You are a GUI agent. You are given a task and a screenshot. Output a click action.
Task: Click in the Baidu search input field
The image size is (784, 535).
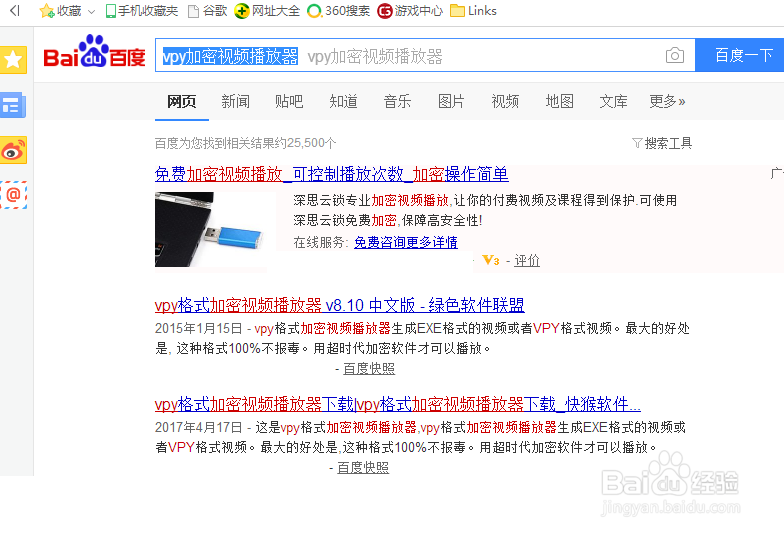coord(425,56)
